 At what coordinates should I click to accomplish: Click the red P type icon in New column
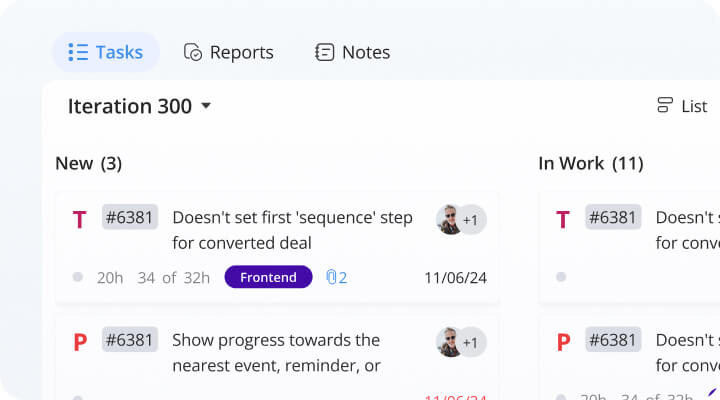click(x=80, y=342)
